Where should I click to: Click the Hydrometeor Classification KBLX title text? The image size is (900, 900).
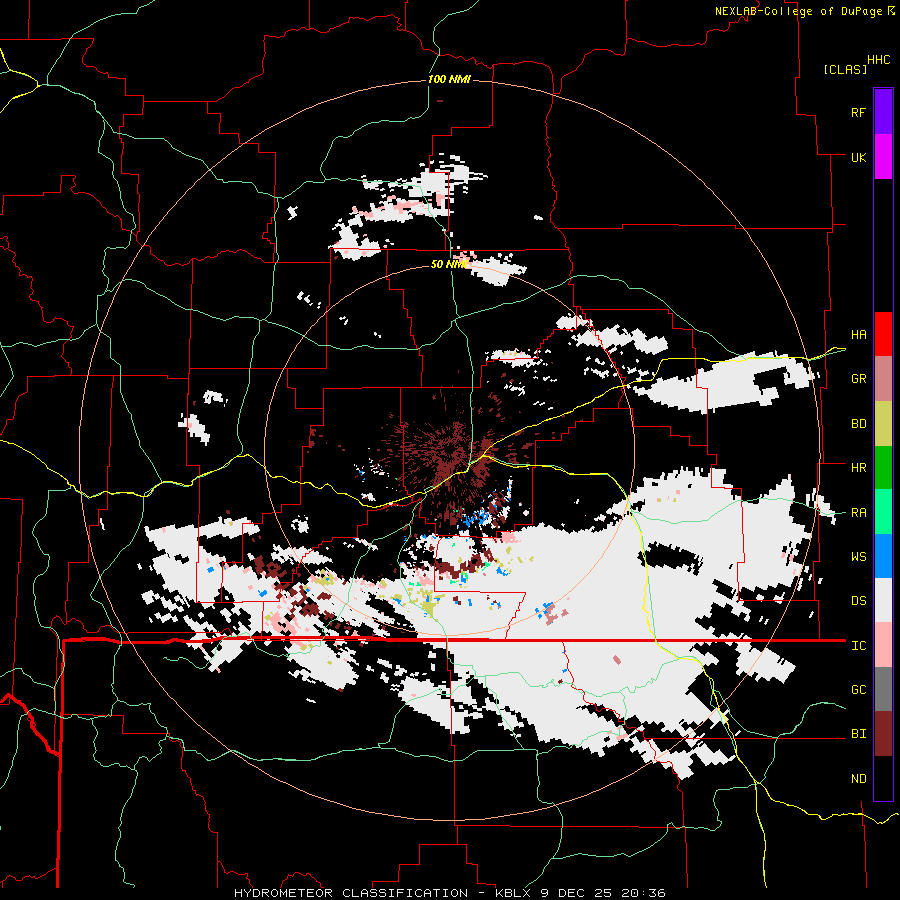point(450,893)
